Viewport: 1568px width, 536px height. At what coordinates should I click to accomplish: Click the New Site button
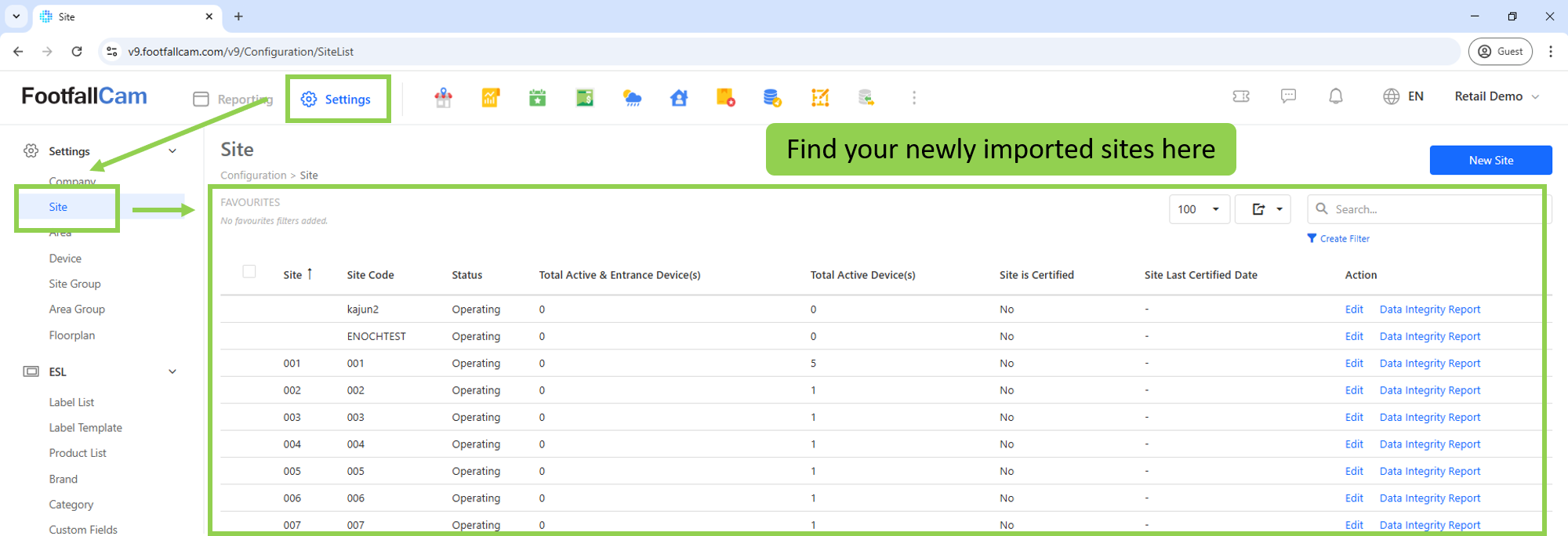click(x=1490, y=160)
